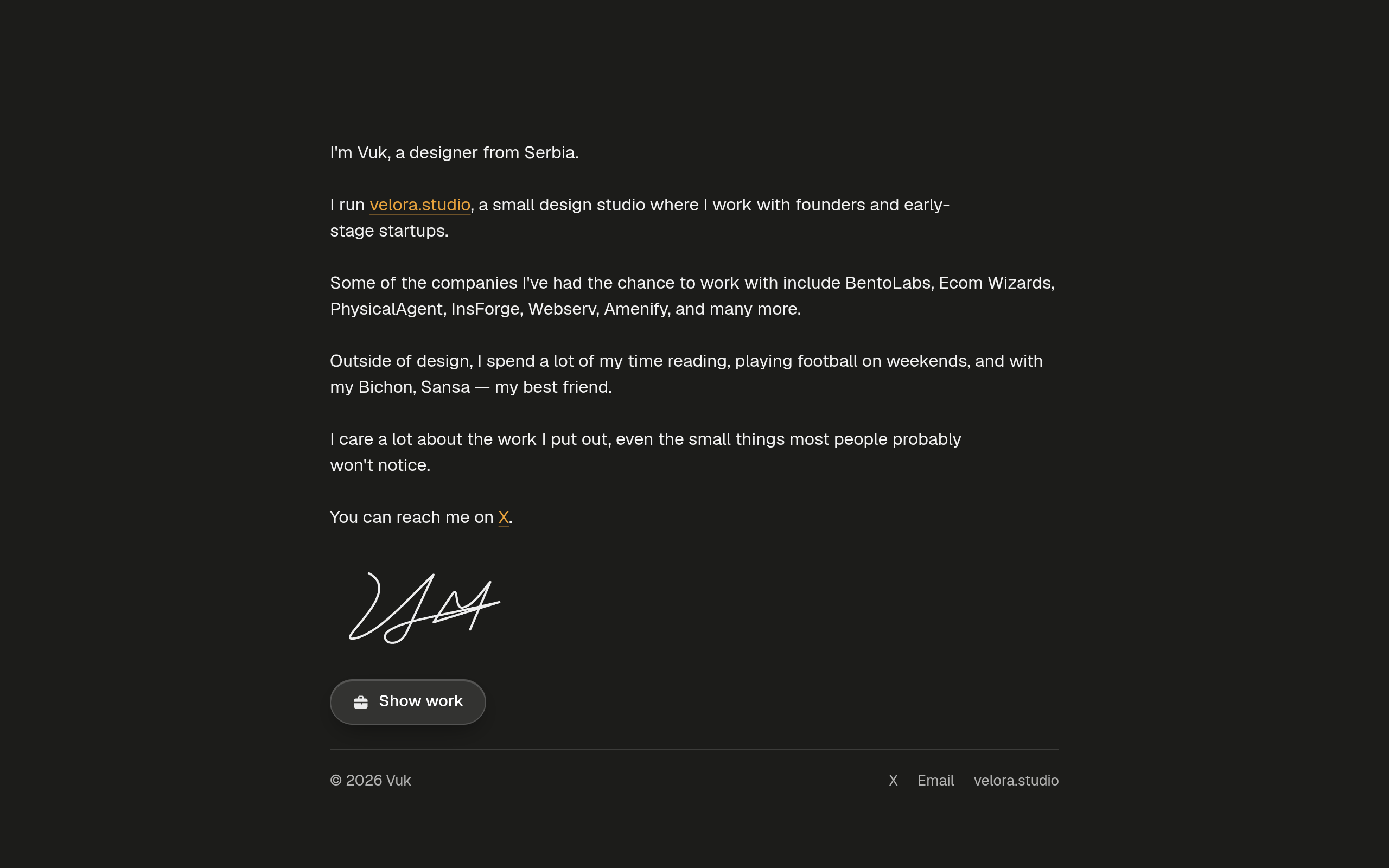This screenshot has width=1389, height=868.
Task: Click the word BentoLabs in the companies paragraph
Action: pos(887,283)
